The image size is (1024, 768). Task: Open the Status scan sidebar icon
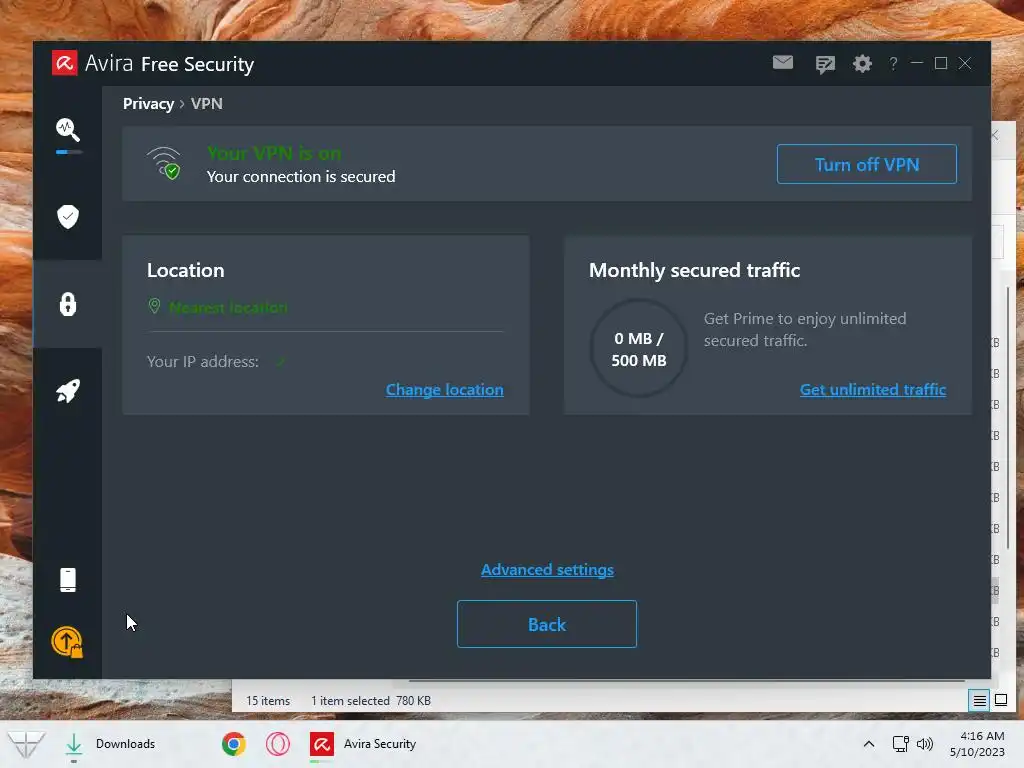[x=68, y=130]
